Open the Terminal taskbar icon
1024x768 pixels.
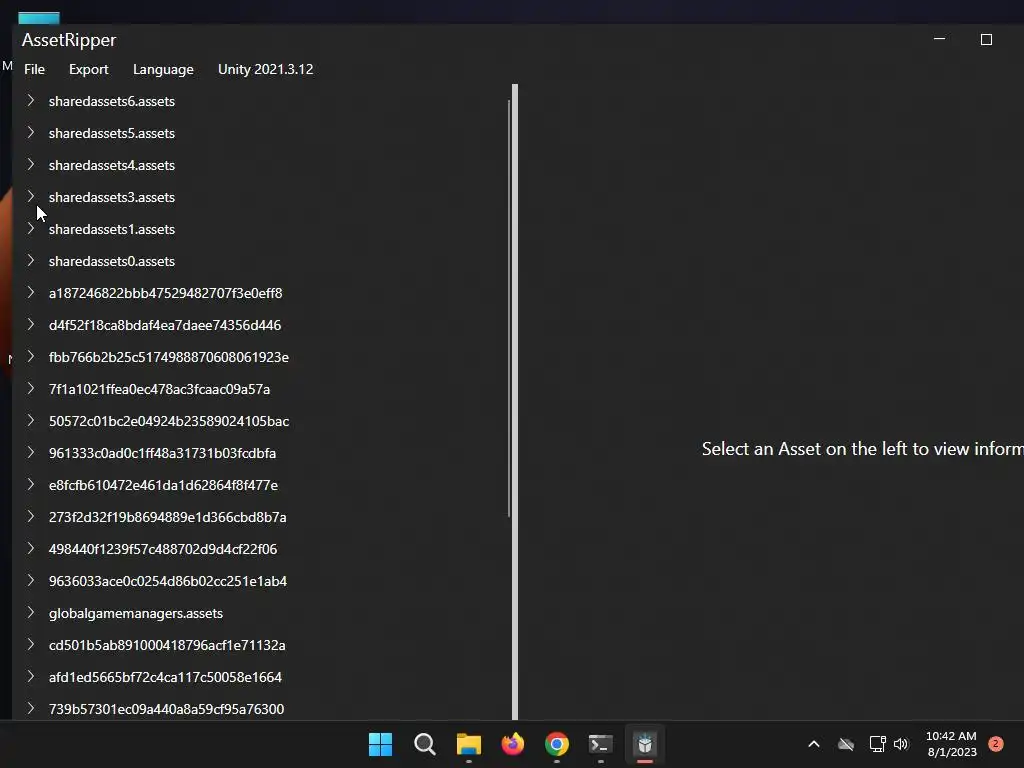tap(601, 744)
